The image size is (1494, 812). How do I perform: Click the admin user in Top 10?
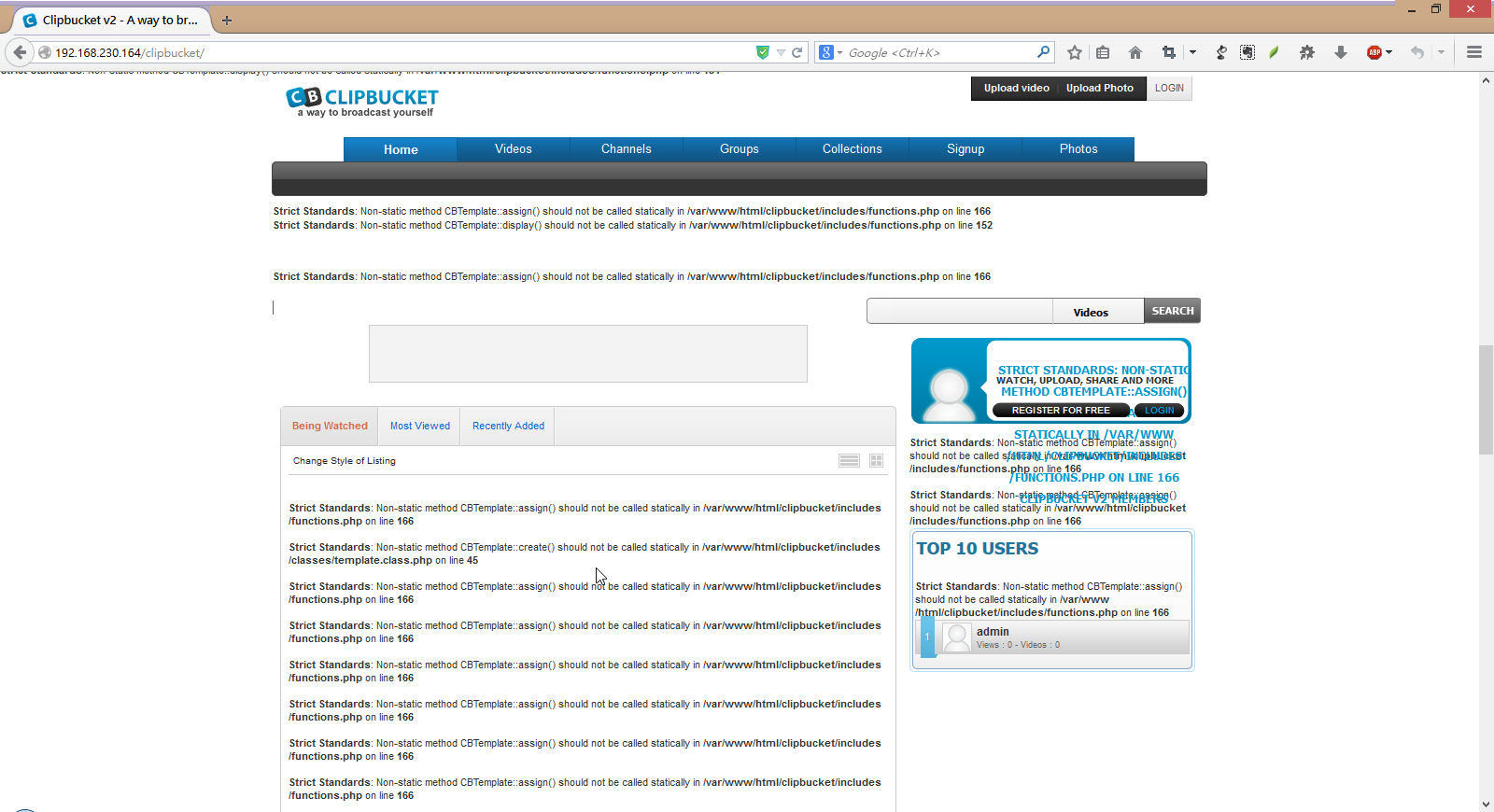pyautogui.click(x=993, y=633)
